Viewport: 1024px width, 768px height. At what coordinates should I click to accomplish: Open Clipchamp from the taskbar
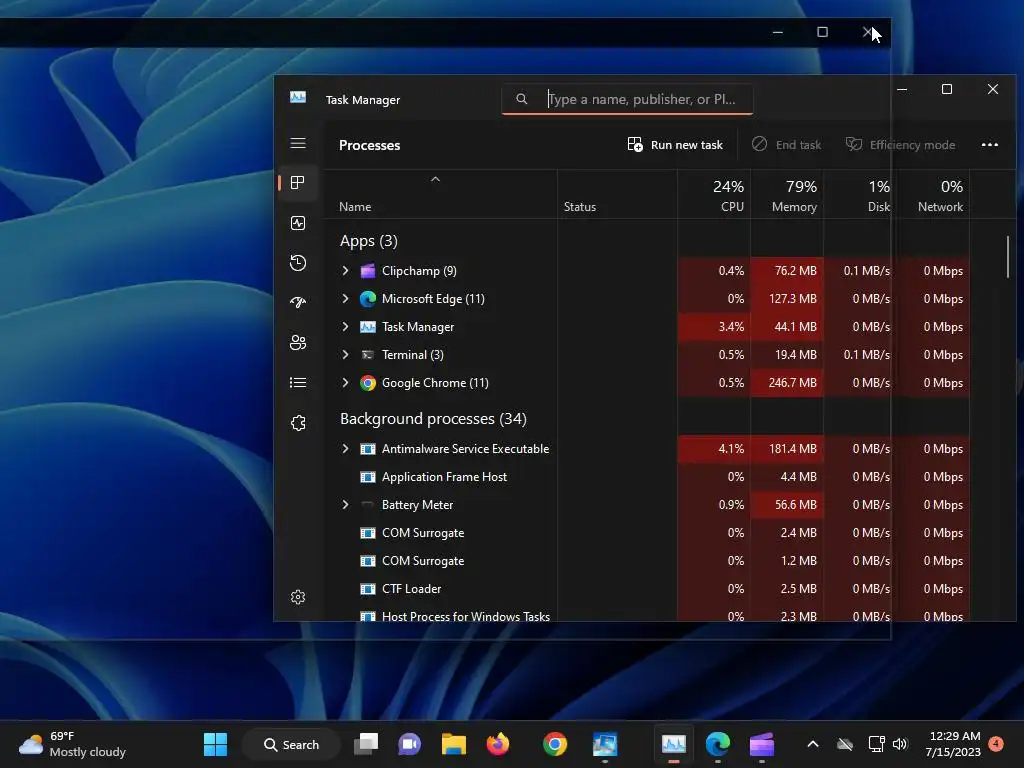click(761, 744)
